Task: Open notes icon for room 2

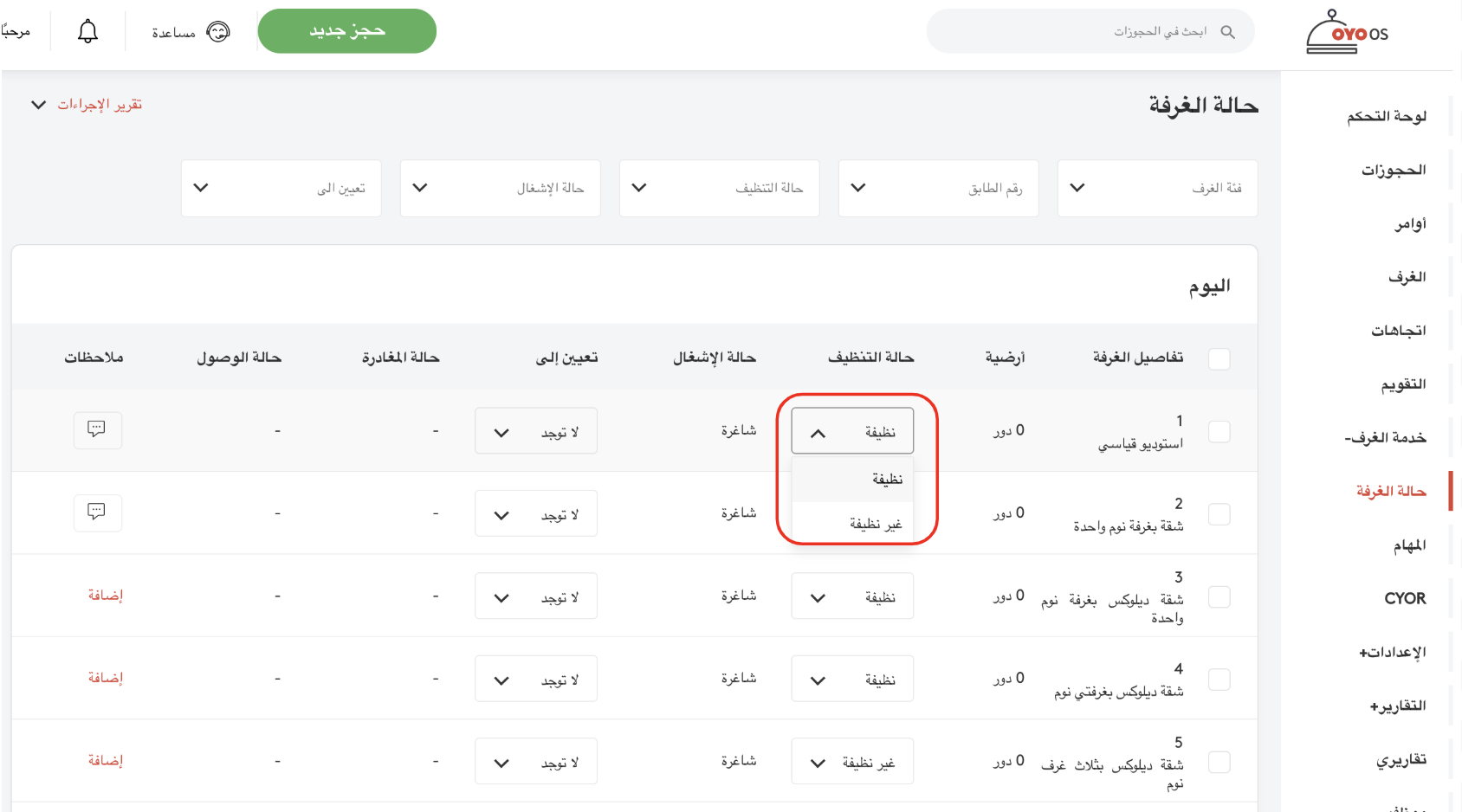Action: click(x=97, y=512)
